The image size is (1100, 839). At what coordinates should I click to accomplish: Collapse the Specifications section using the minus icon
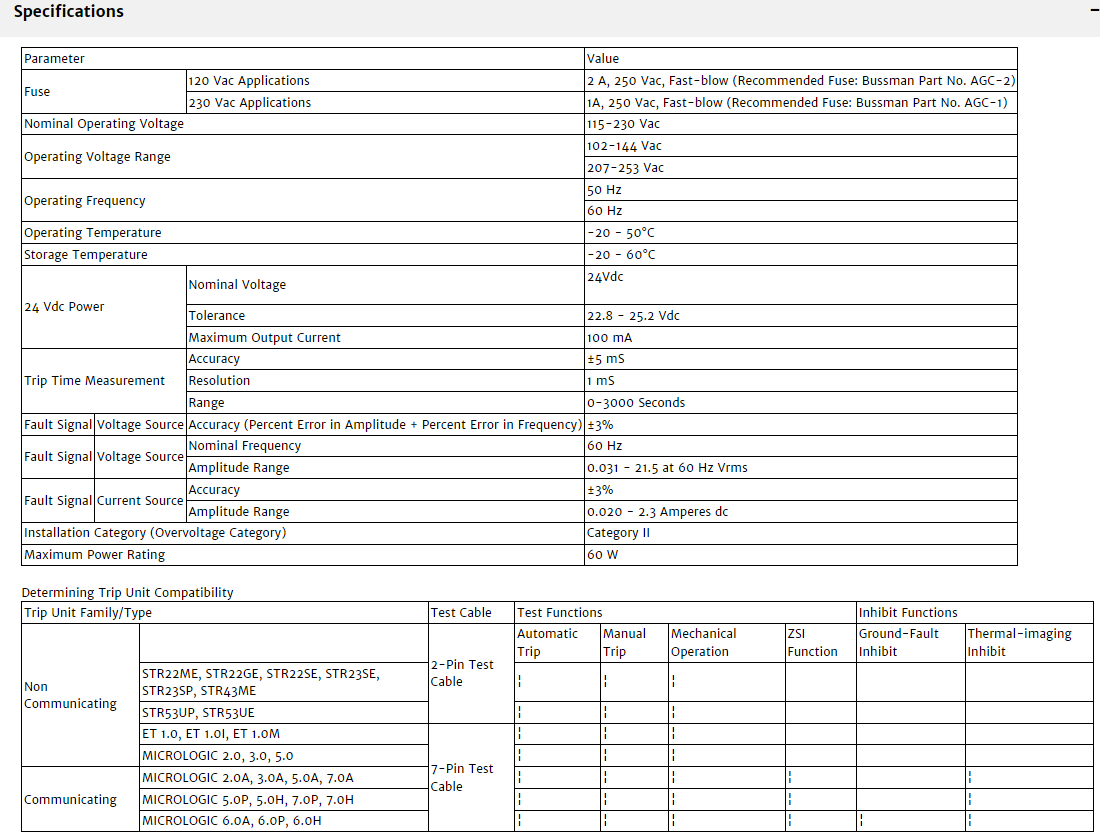(x=1094, y=11)
